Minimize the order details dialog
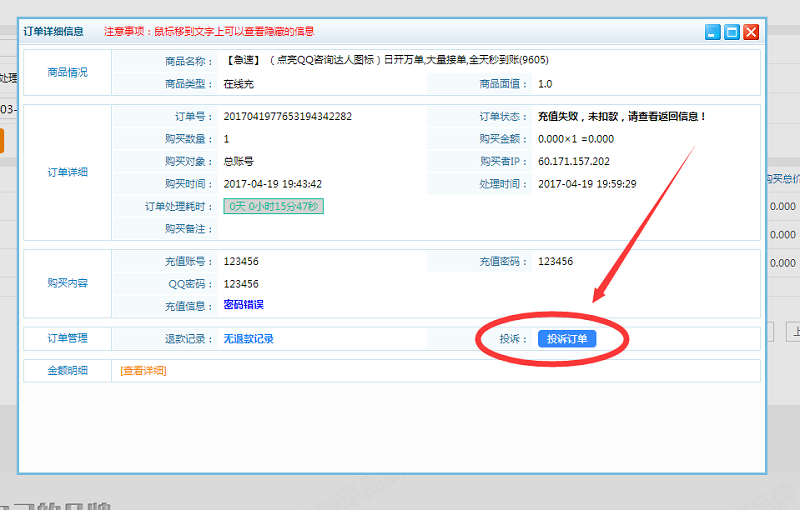Viewport: 800px width, 510px height. coord(713,32)
